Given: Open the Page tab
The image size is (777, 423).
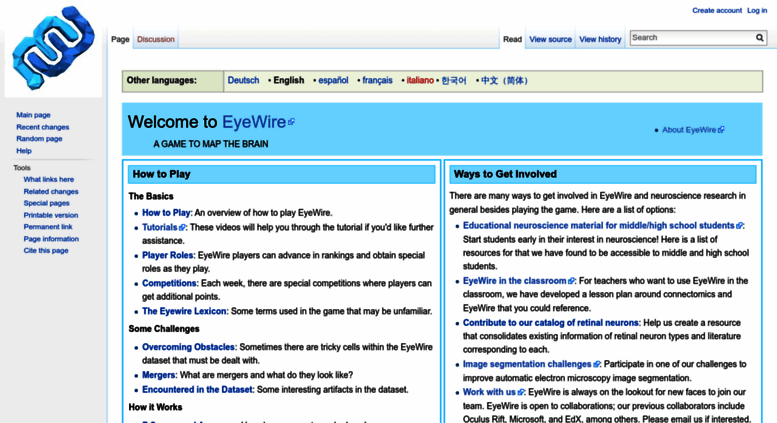Looking at the screenshot, I should pyautogui.click(x=120, y=39).
